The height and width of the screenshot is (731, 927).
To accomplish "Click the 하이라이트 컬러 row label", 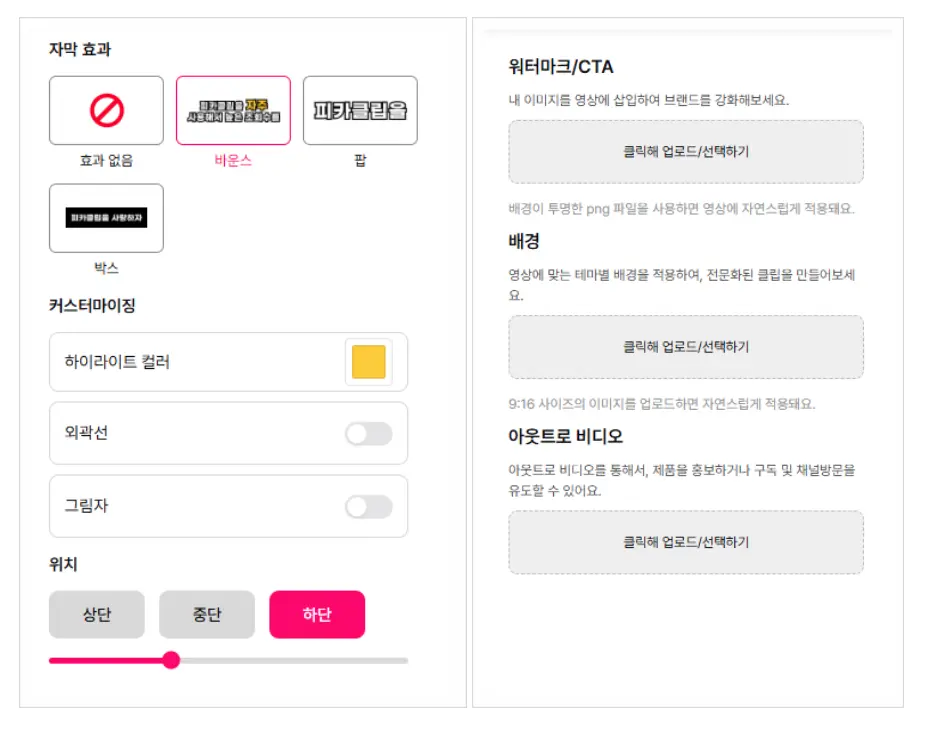I will pyautogui.click(x=110, y=362).
